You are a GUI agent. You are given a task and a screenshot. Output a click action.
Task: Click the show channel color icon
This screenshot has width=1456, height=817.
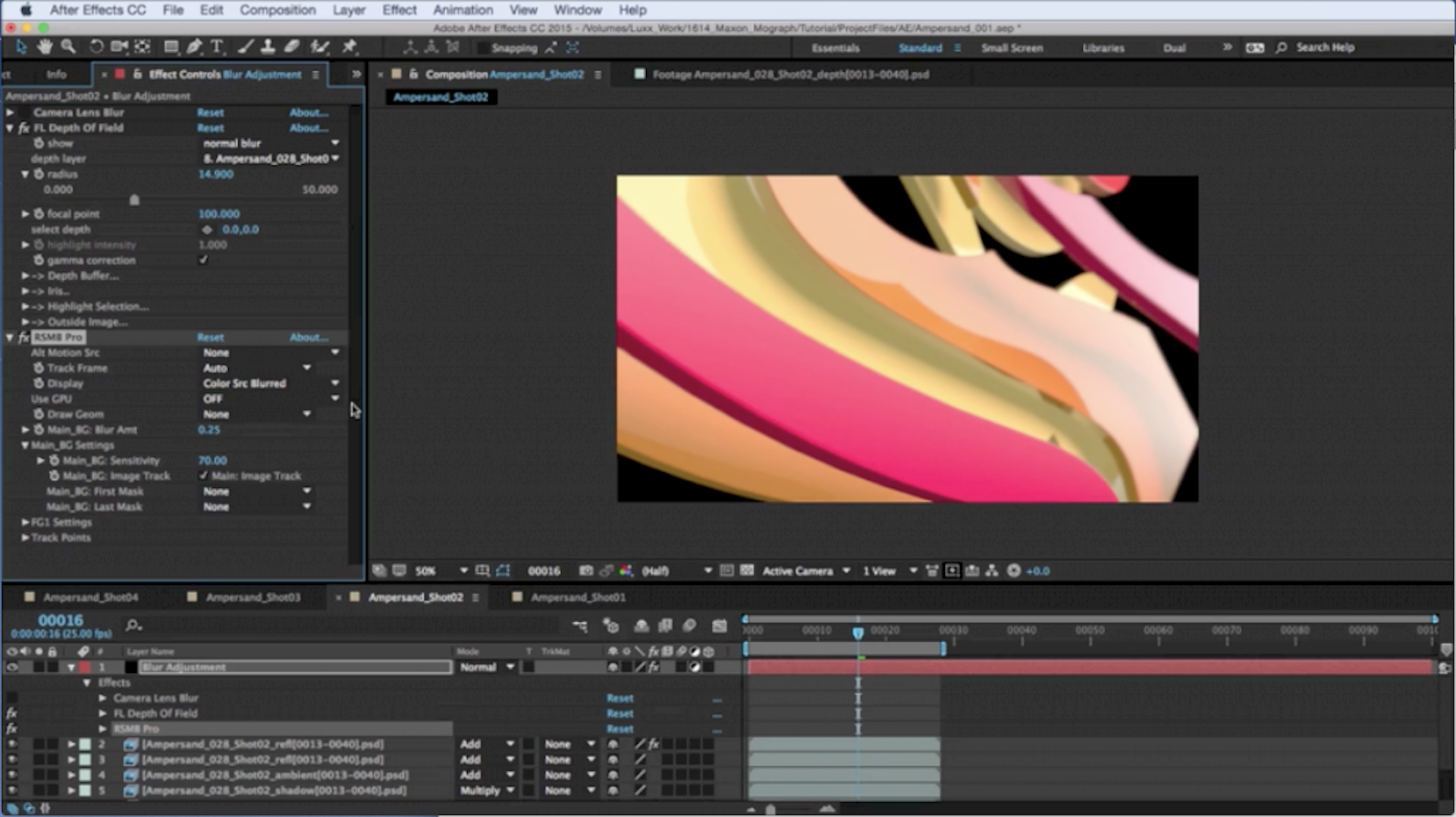(x=626, y=571)
